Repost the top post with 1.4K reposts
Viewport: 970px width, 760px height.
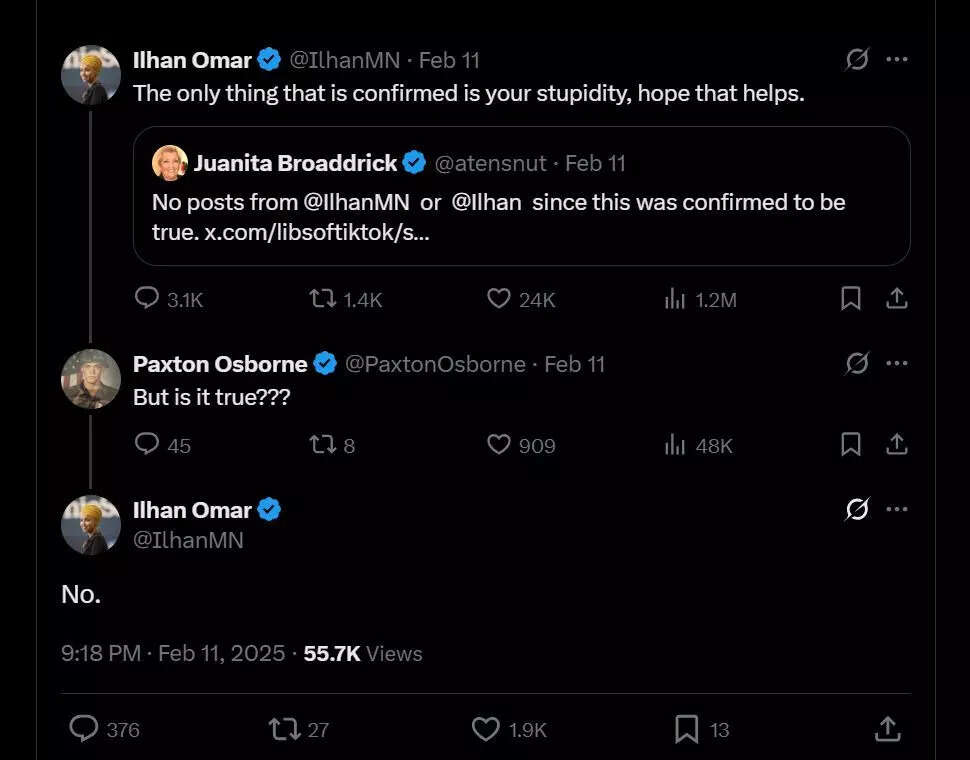324,298
